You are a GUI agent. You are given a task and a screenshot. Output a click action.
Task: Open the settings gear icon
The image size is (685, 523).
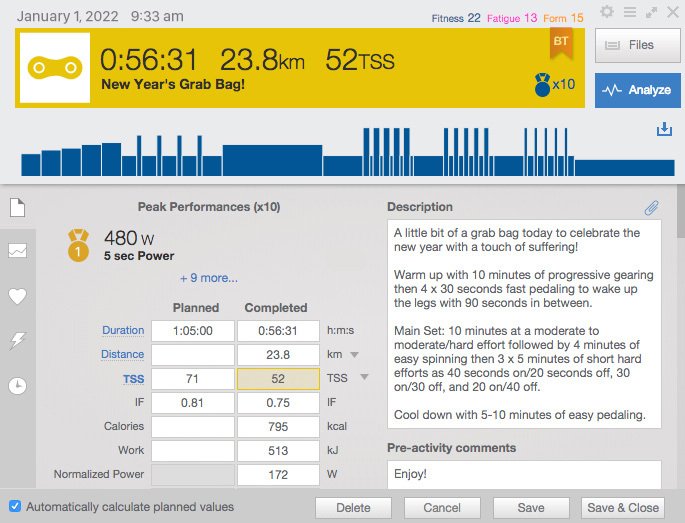[x=607, y=12]
